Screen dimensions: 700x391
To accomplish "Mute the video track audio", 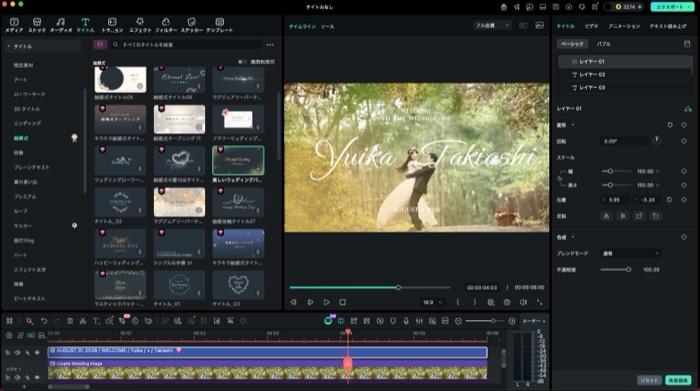I will (x=27, y=378).
